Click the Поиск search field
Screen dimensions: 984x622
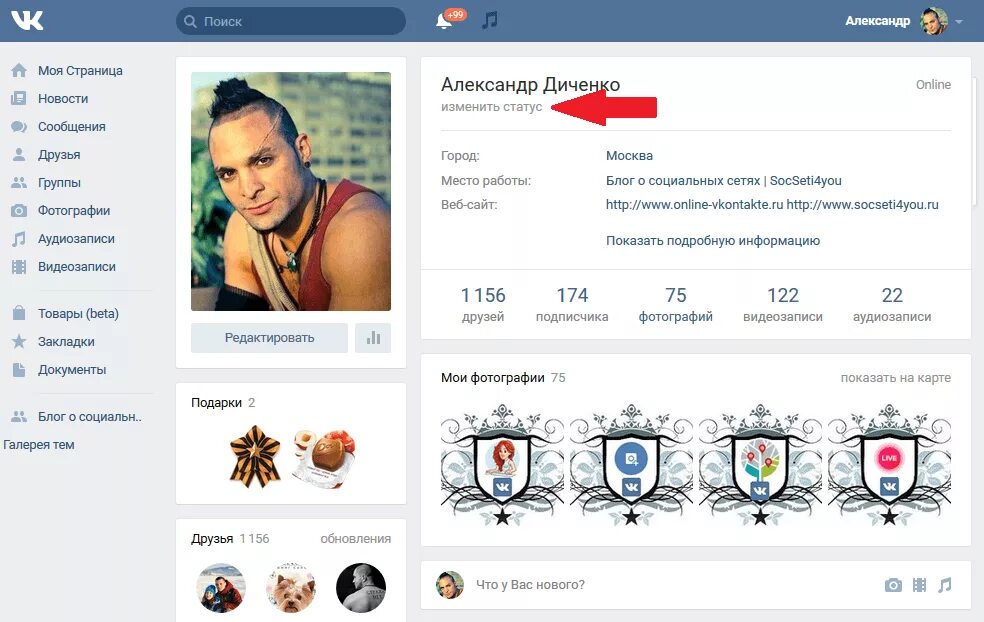pyautogui.click(x=291, y=21)
